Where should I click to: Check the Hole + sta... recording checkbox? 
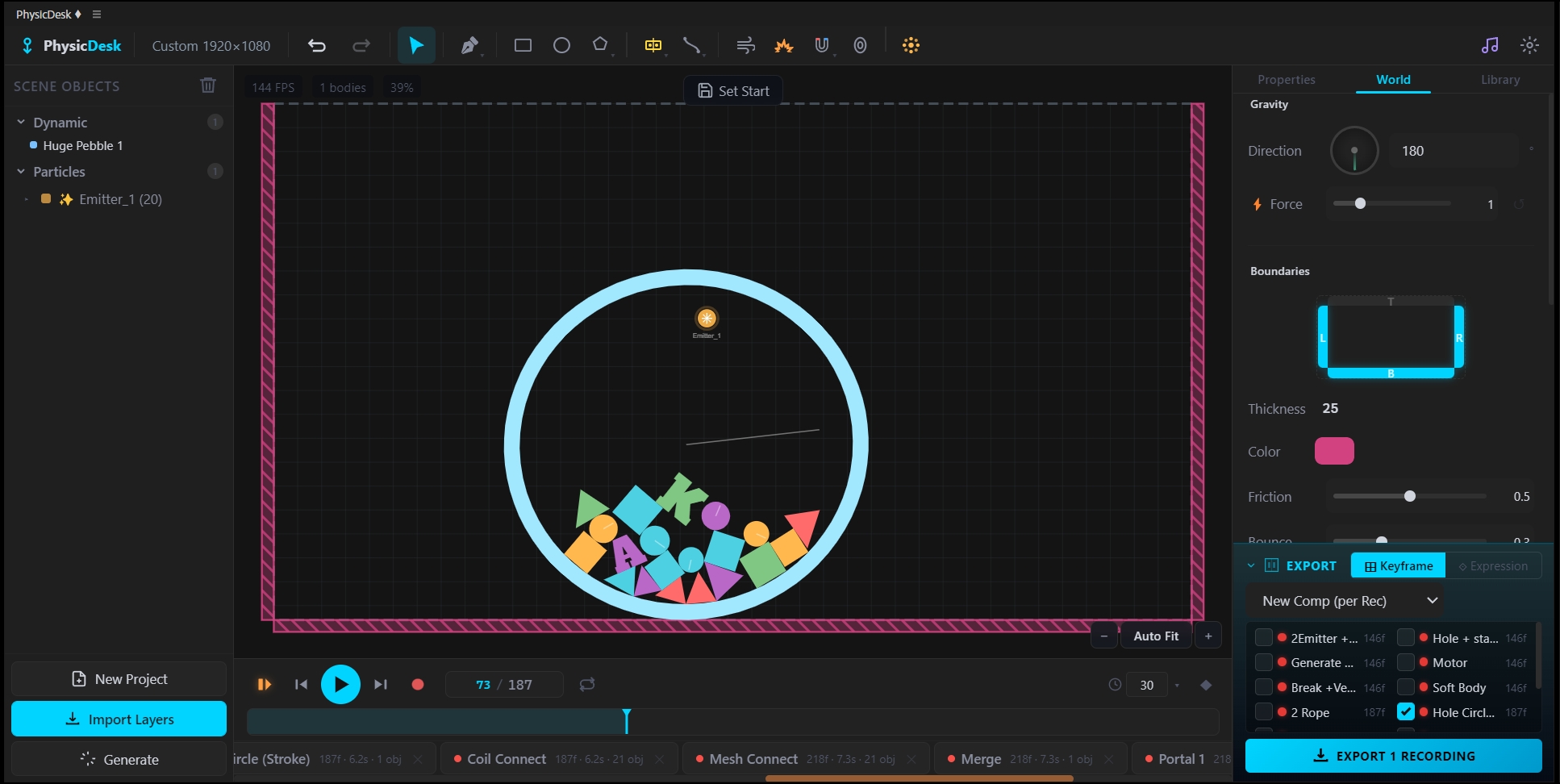point(1406,637)
